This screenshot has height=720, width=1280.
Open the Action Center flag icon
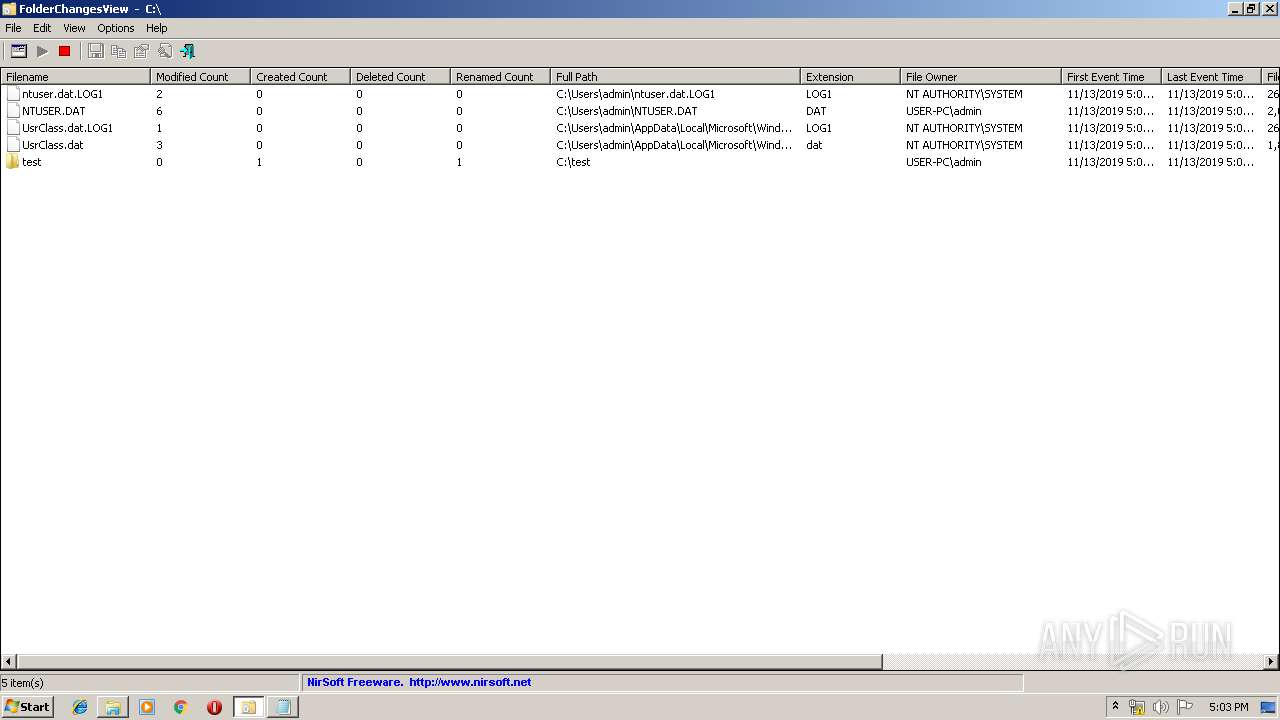[1185, 707]
